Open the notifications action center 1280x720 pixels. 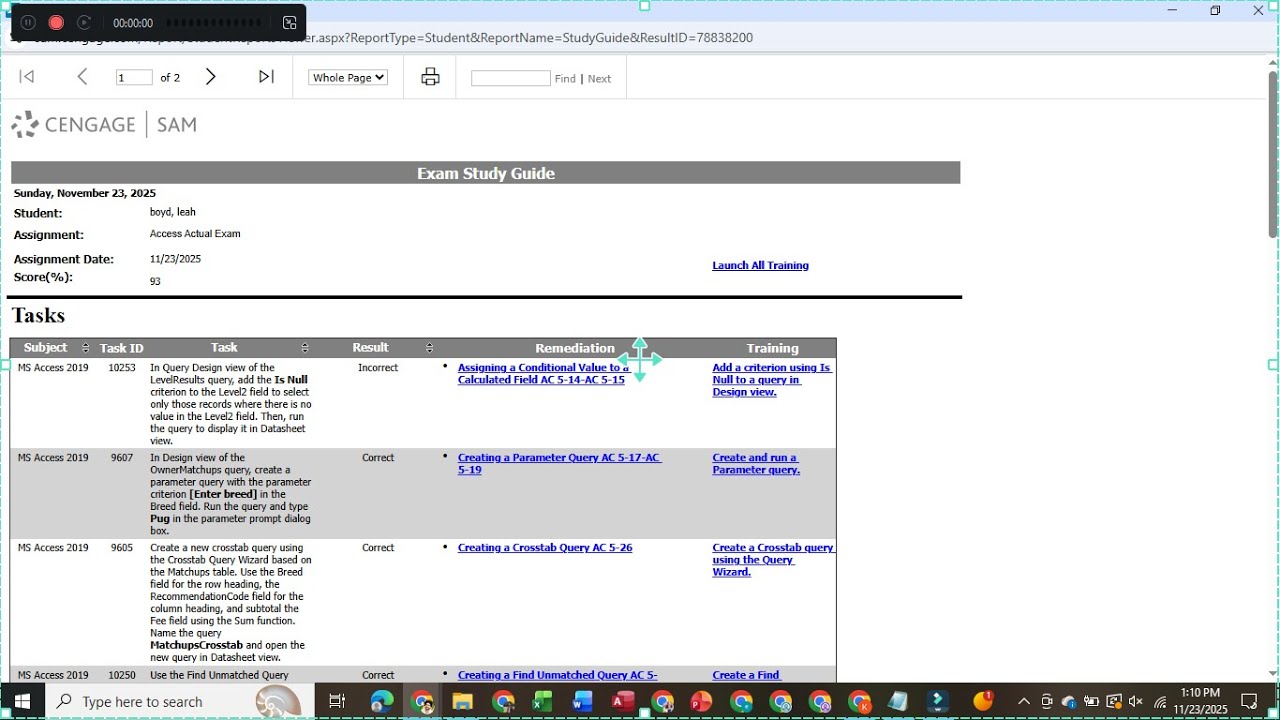click(1249, 701)
